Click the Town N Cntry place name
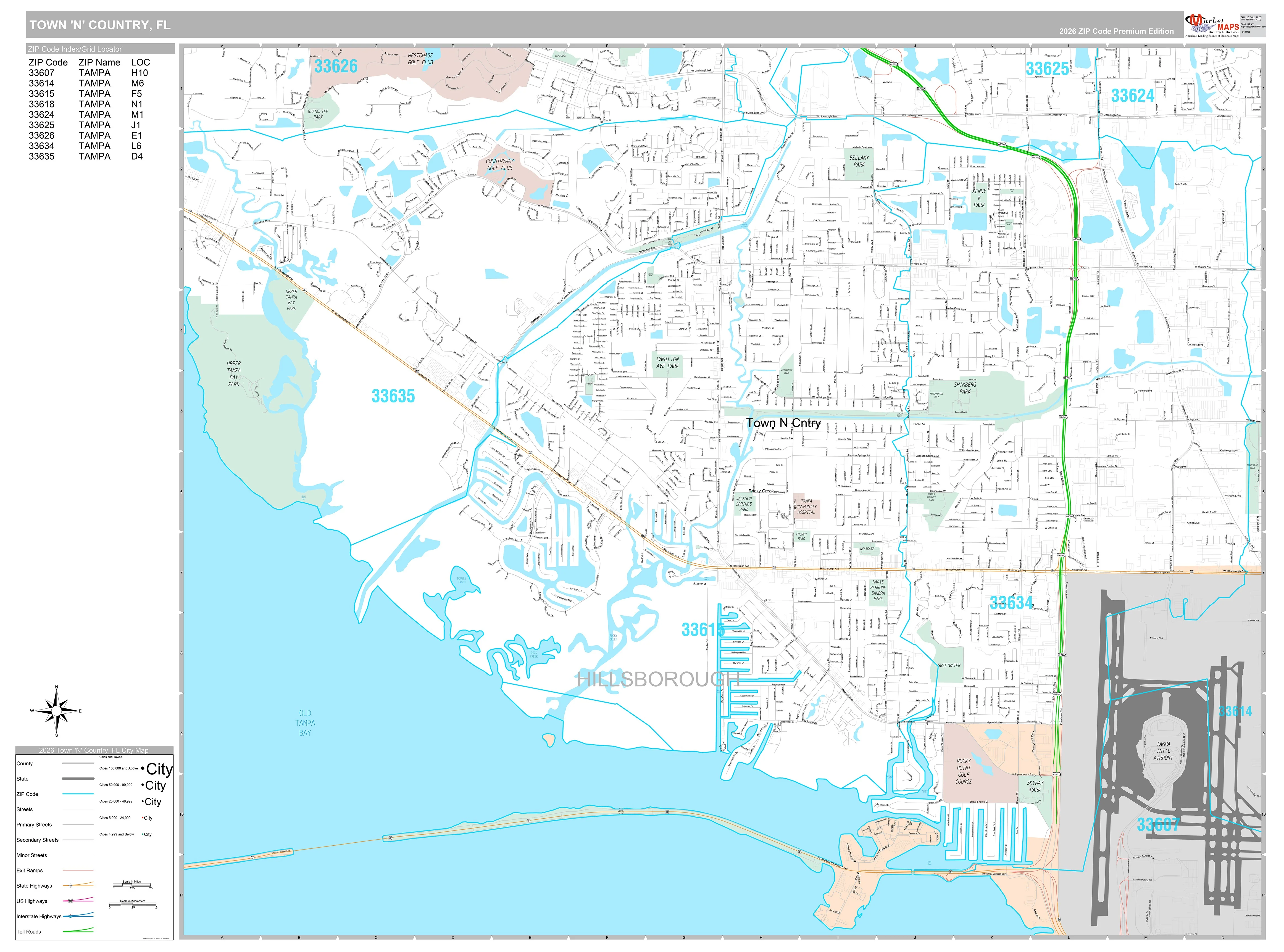Image resolution: width=1284 pixels, height=952 pixels. [x=784, y=423]
